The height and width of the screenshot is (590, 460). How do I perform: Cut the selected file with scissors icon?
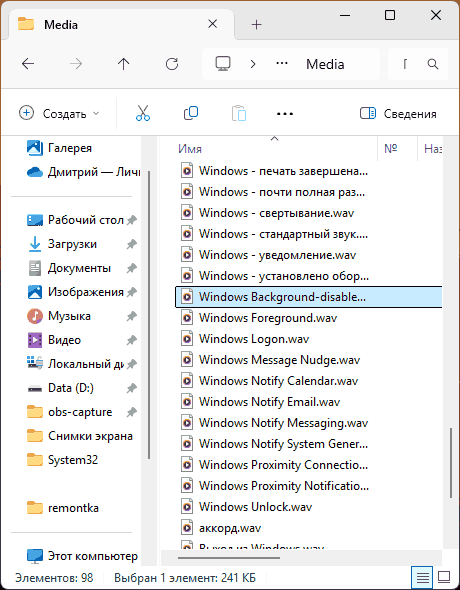click(x=143, y=113)
